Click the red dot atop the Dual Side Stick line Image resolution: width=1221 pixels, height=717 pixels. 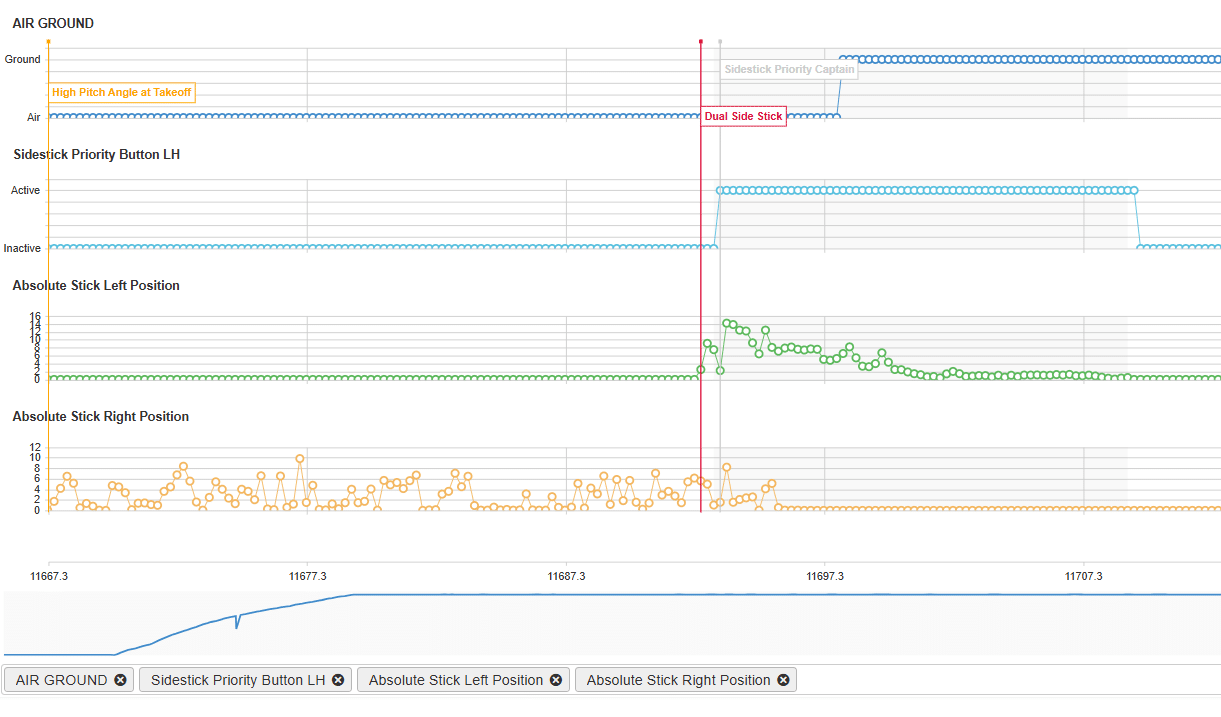click(701, 42)
